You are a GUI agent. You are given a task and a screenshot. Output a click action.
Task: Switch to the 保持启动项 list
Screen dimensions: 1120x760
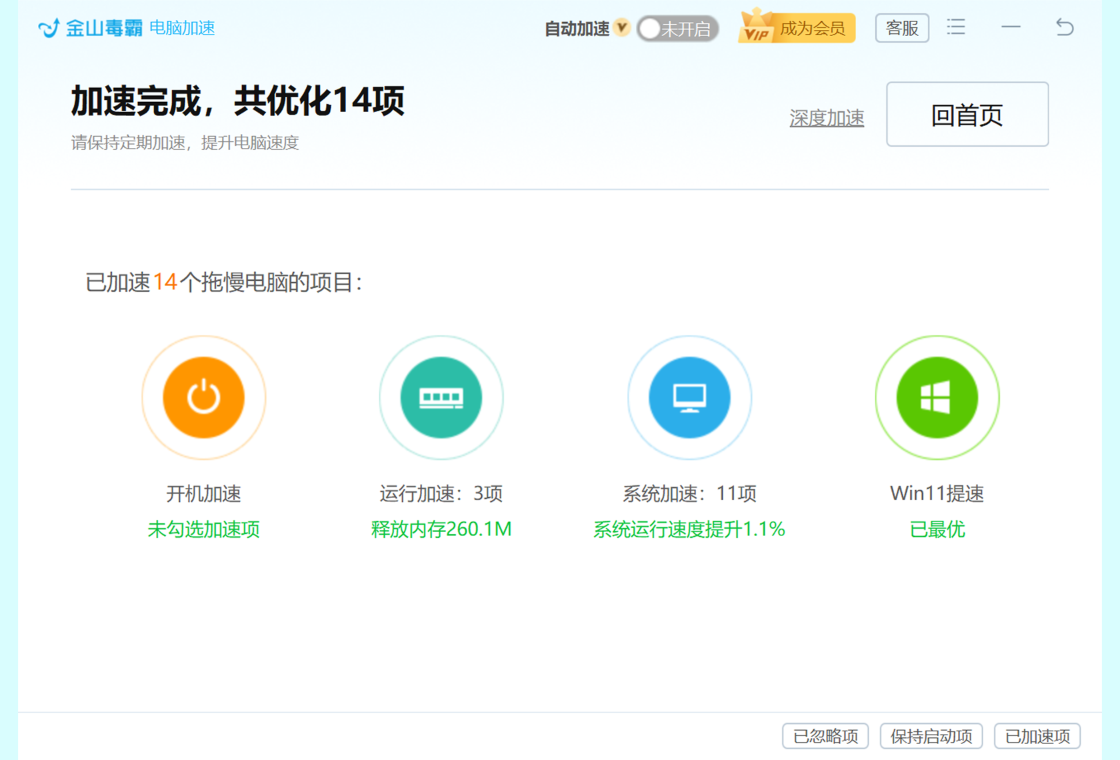coord(931,737)
